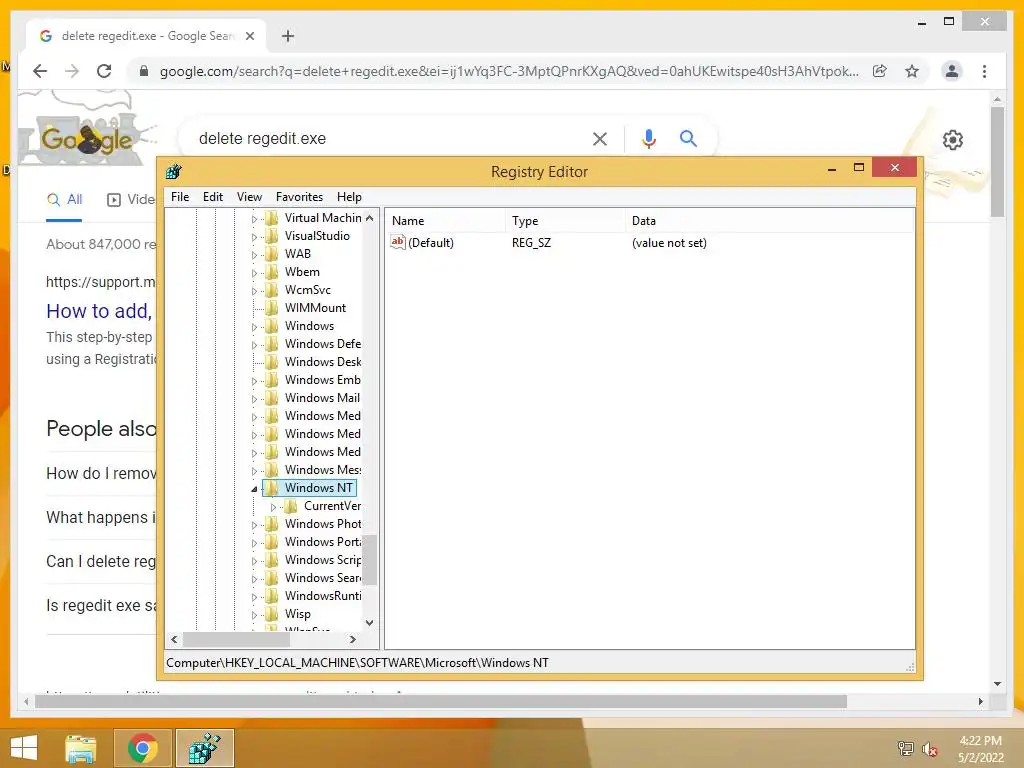The image size is (1024, 768).
Task: Click the network tray icon
Action: (905, 749)
